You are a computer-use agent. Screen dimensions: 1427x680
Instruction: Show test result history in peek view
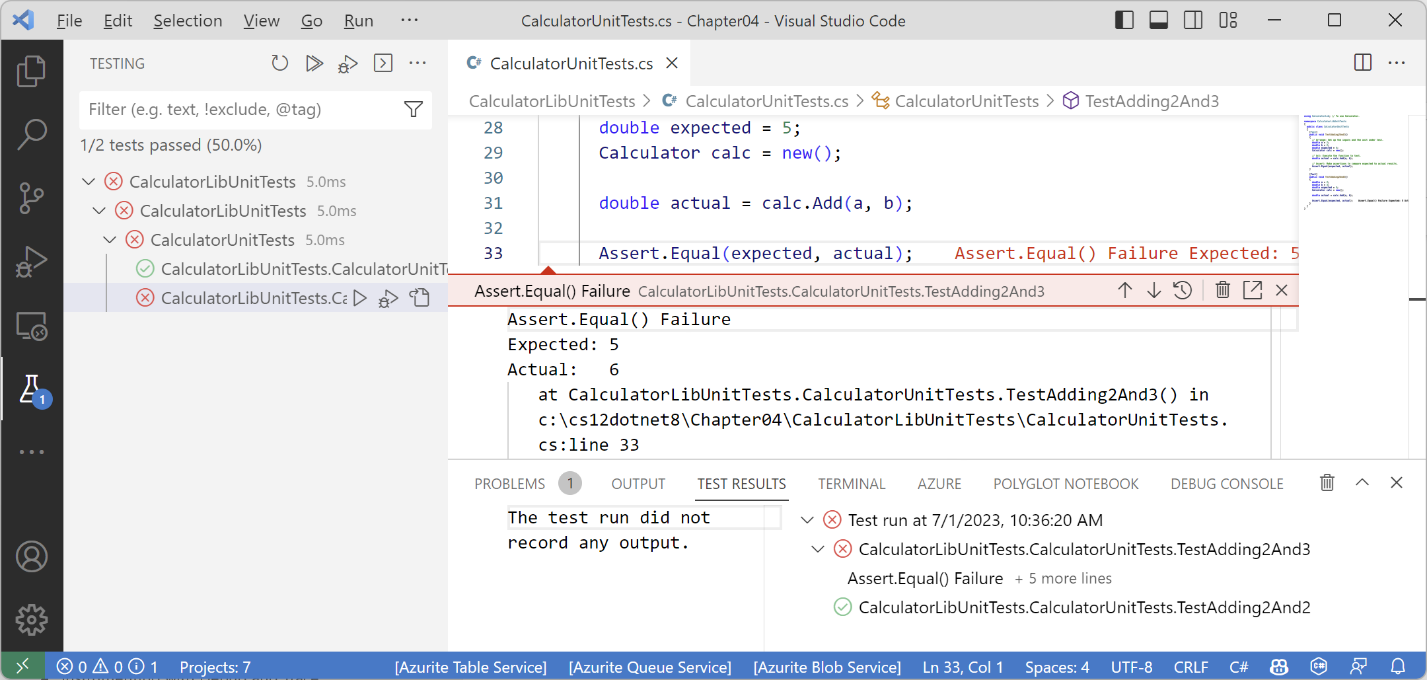pos(1183,291)
